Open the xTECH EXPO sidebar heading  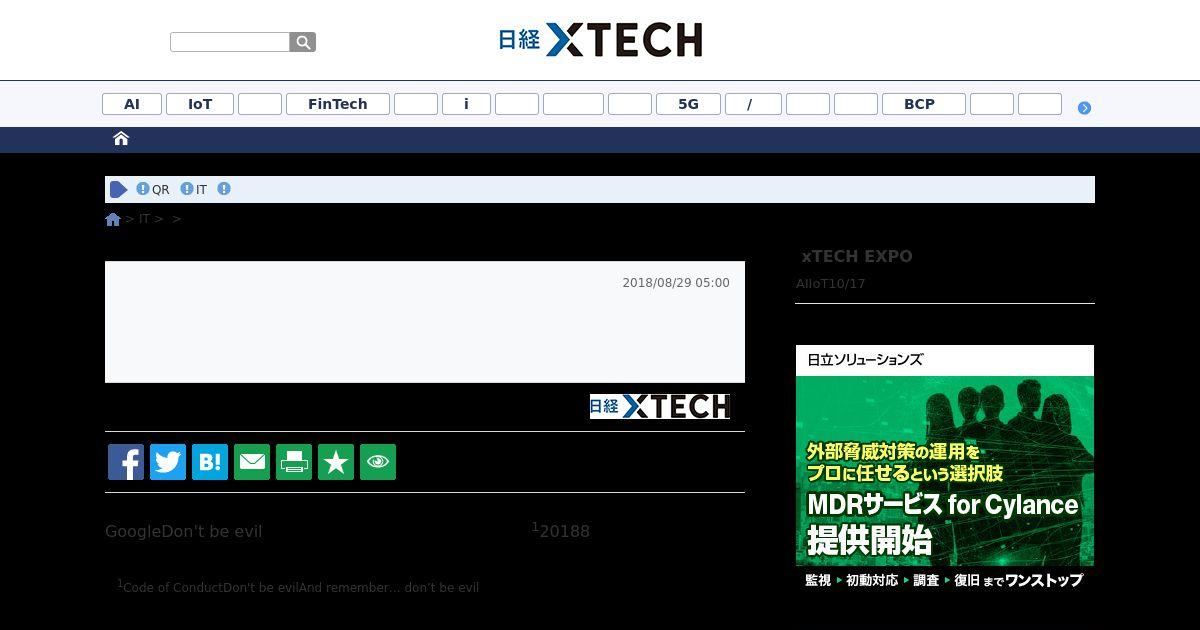coord(857,256)
